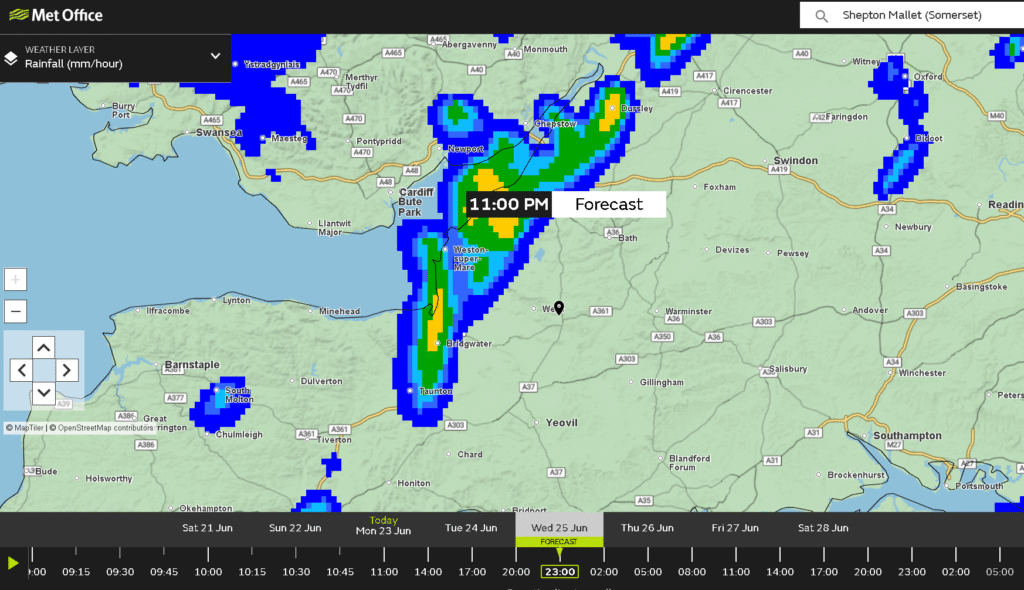
Task: Click the search magnifier icon
Action: [822, 16]
